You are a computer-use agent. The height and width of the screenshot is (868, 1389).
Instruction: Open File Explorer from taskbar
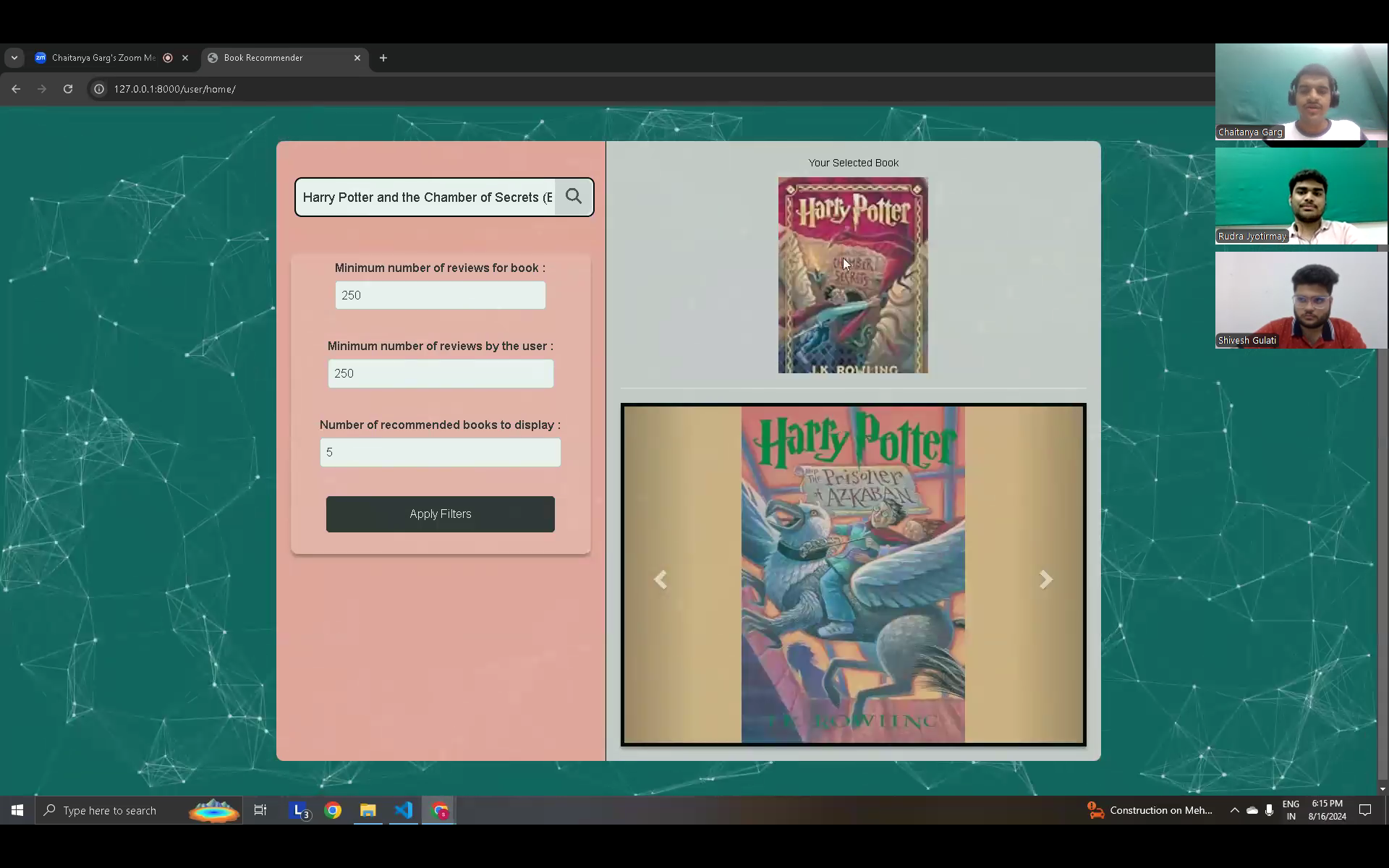click(x=368, y=810)
